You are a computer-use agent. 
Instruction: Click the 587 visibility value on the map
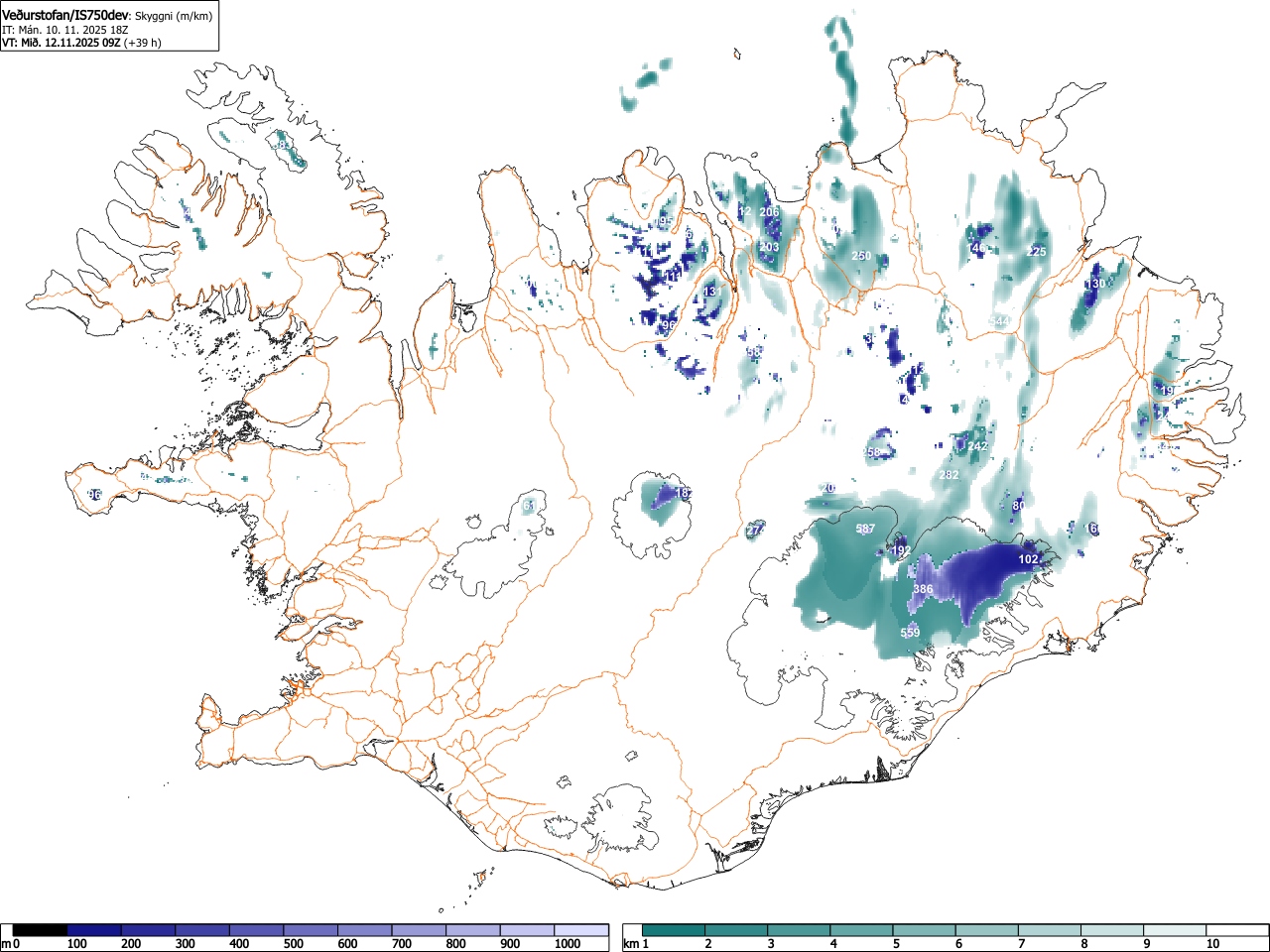click(x=865, y=530)
